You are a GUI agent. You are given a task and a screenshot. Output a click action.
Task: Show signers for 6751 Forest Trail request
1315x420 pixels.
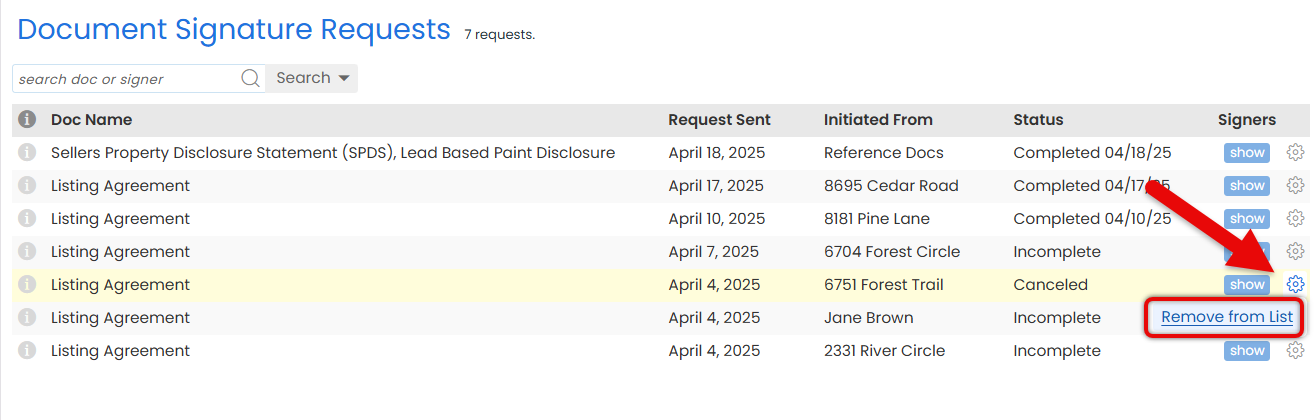click(x=1247, y=285)
